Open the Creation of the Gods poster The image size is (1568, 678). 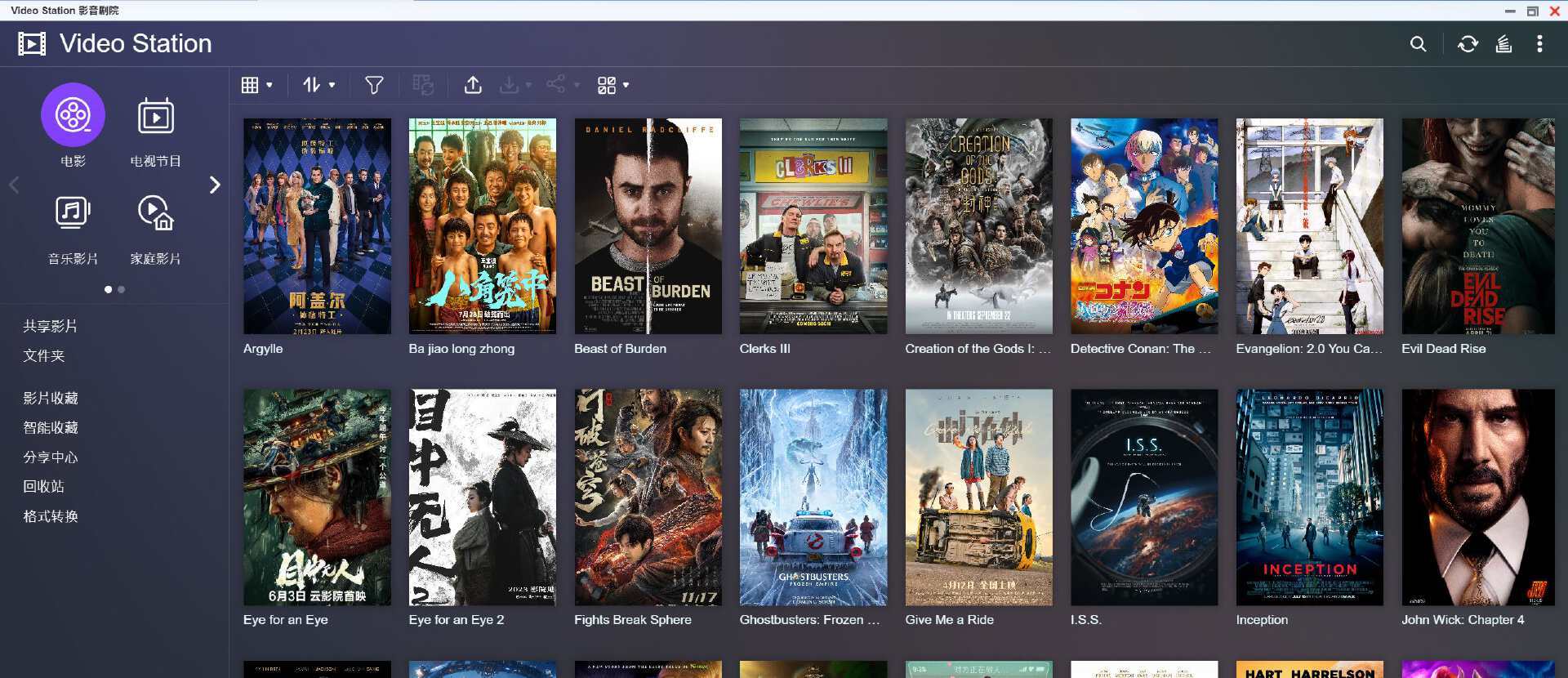pos(979,226)
